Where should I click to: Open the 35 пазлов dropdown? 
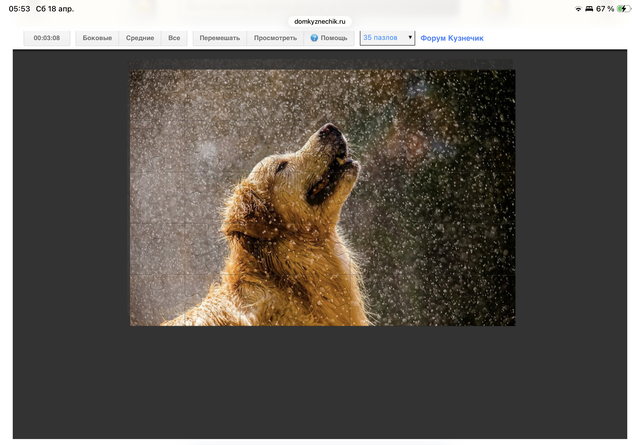386,38
